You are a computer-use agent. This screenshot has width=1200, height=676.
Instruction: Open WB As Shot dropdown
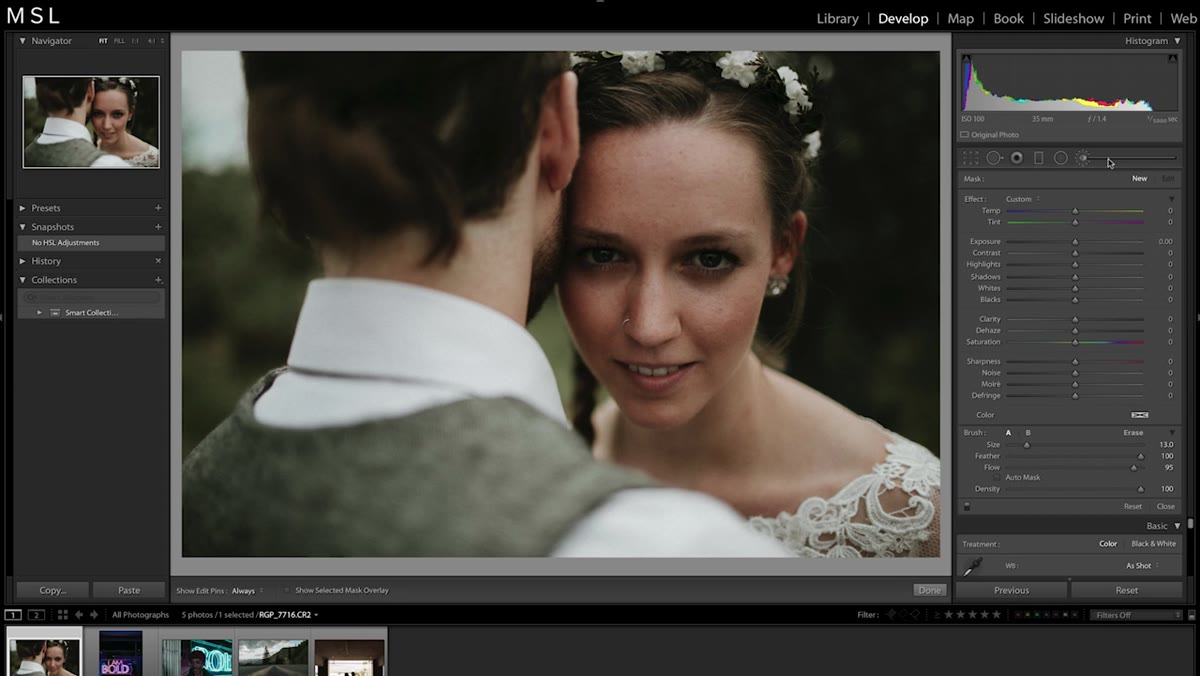pyautogui.click(x=1142, y=566)
